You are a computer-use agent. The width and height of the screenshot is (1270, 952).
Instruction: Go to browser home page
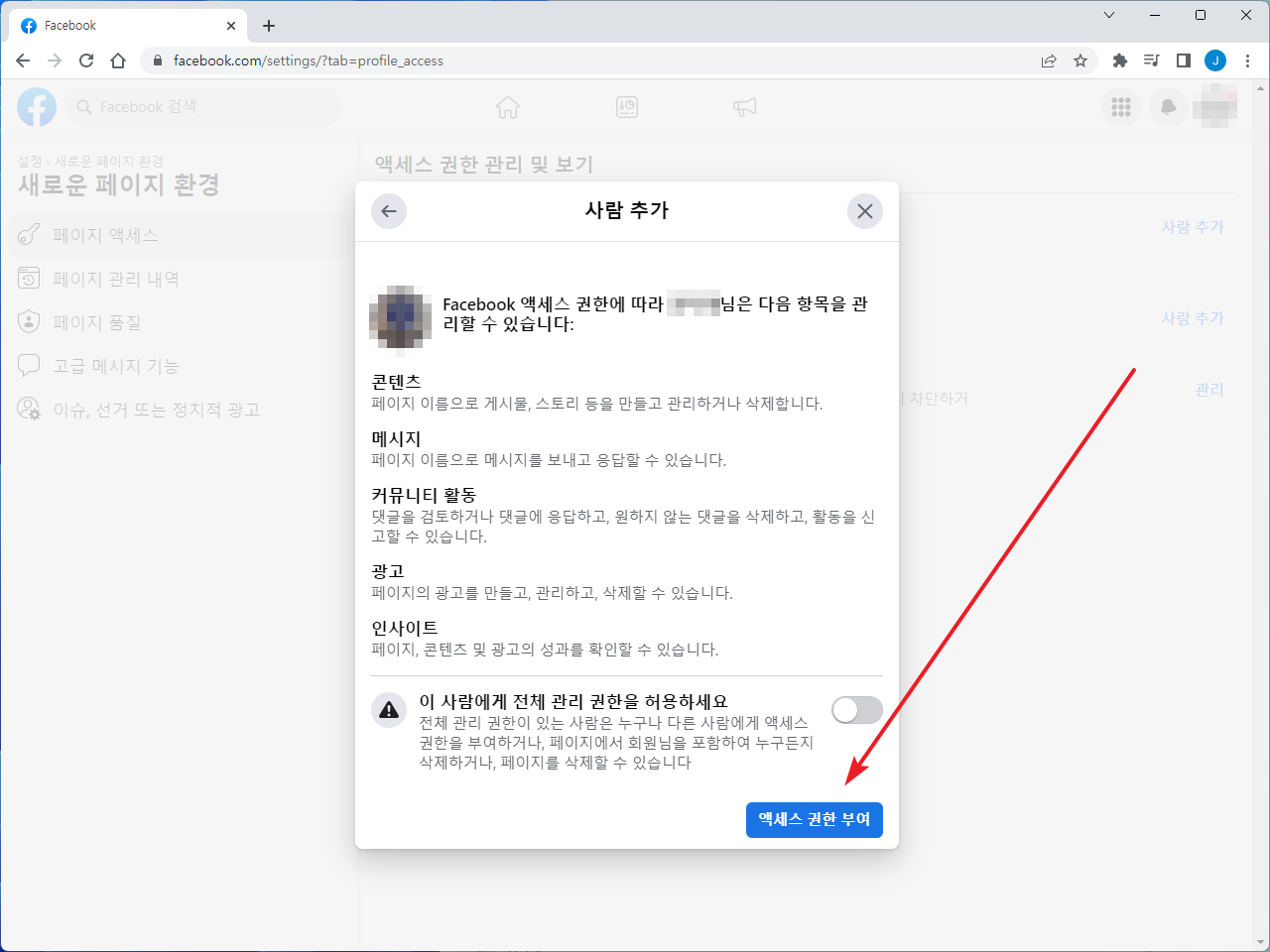coord(118,60)
